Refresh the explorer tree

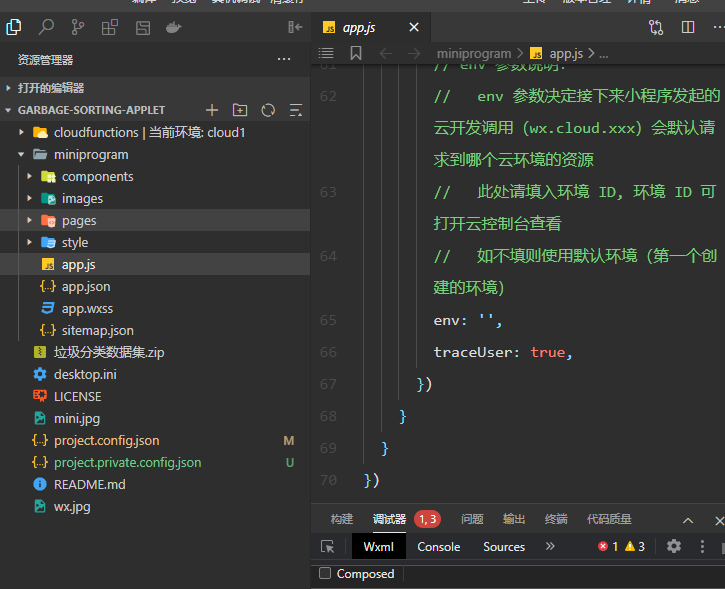click(268, 110)
